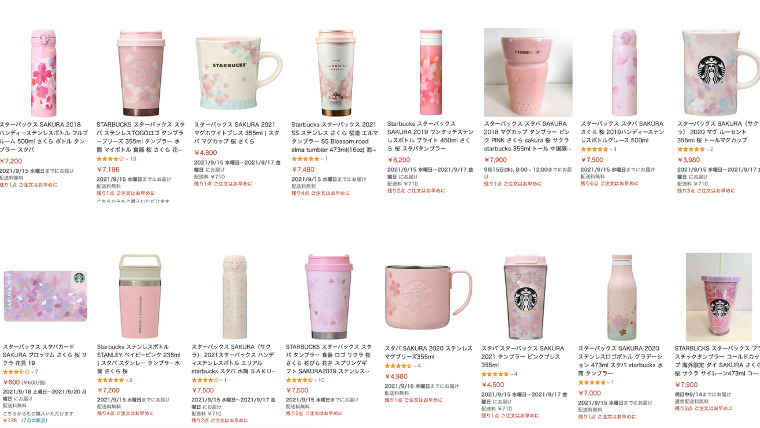The height and width of the screenshot is (428, 760).
Task: Click the ¥7,200 price of SAKURA 2018 bottle
Action: [11, 161]
